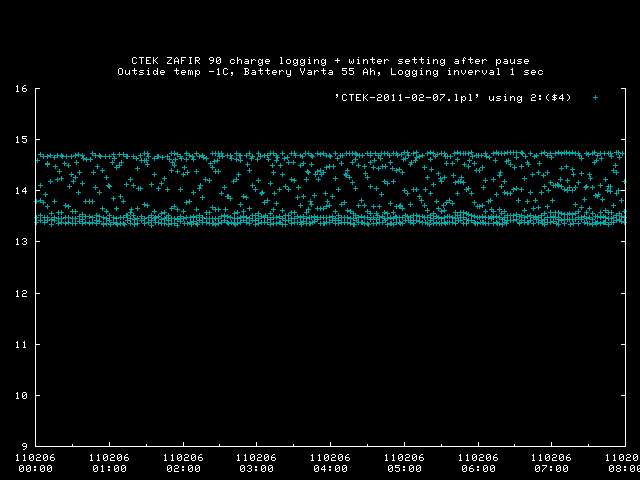Click the y-axis label 14
Viewport: 640px width, 480px height.
20,191
